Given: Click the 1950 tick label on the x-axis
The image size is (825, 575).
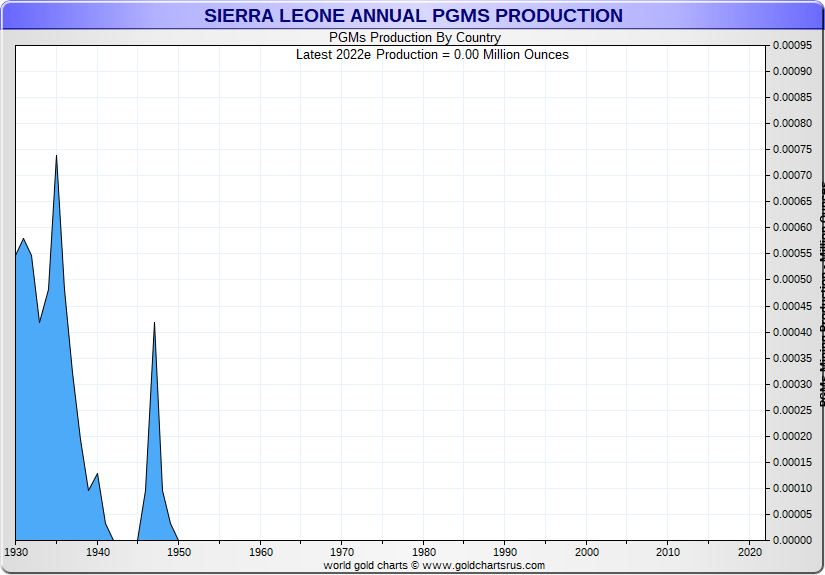Looking at the screenshot, I should tap(179, 552).
